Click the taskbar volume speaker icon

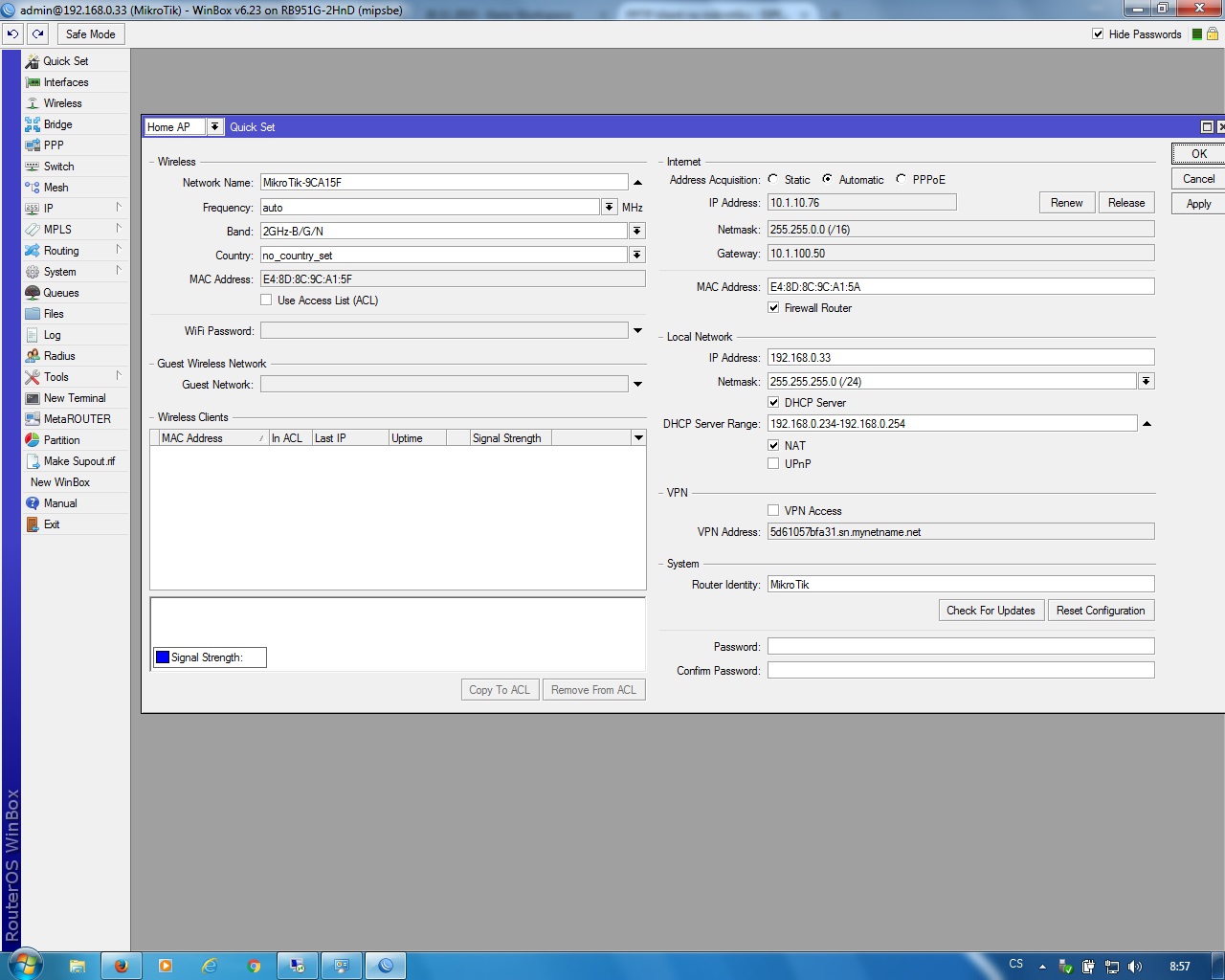(1135, 967)
